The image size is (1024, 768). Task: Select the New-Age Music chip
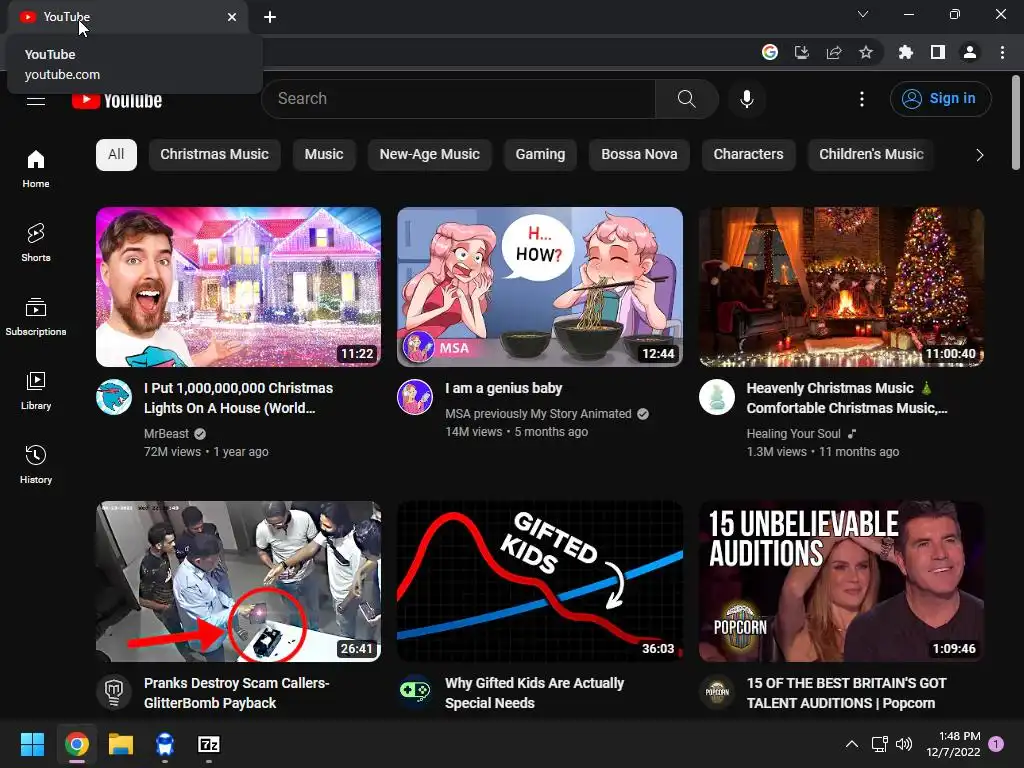pos(430,155)
